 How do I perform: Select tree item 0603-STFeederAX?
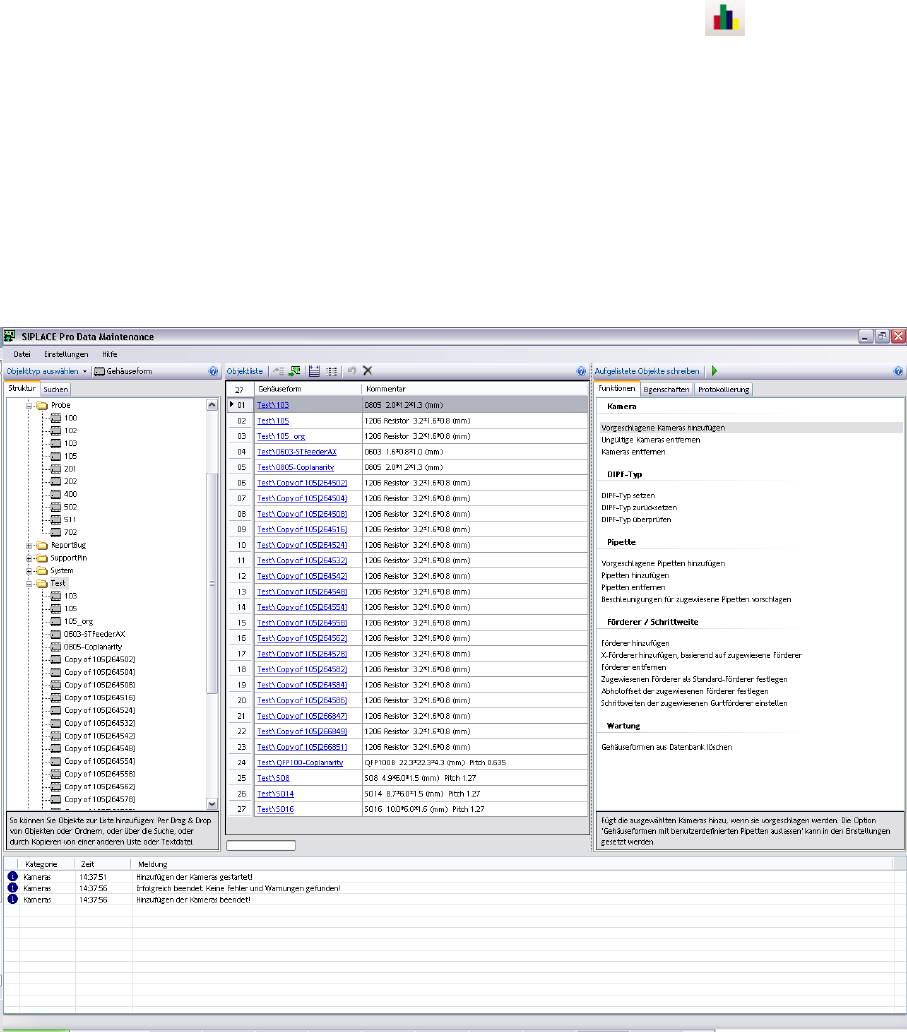pyautogui.click(x=94, y=634)
